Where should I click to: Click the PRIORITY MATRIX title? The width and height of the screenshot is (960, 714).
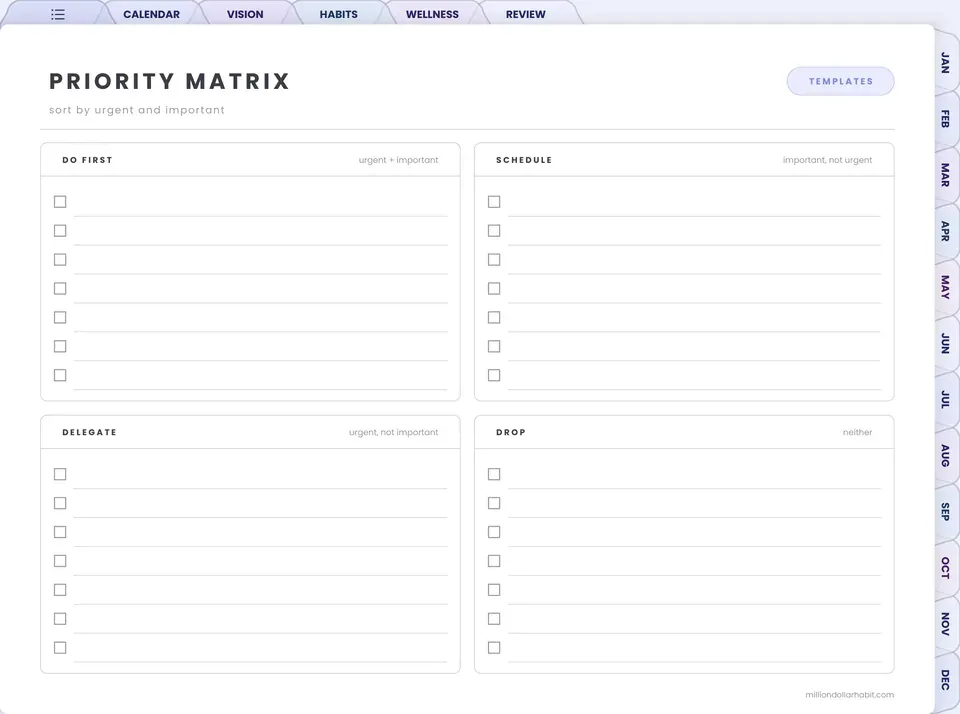tap(170, 81)
